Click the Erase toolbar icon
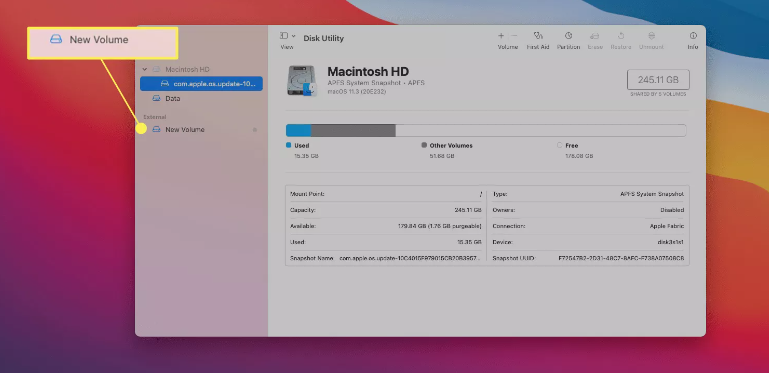 tap(595, 36)
